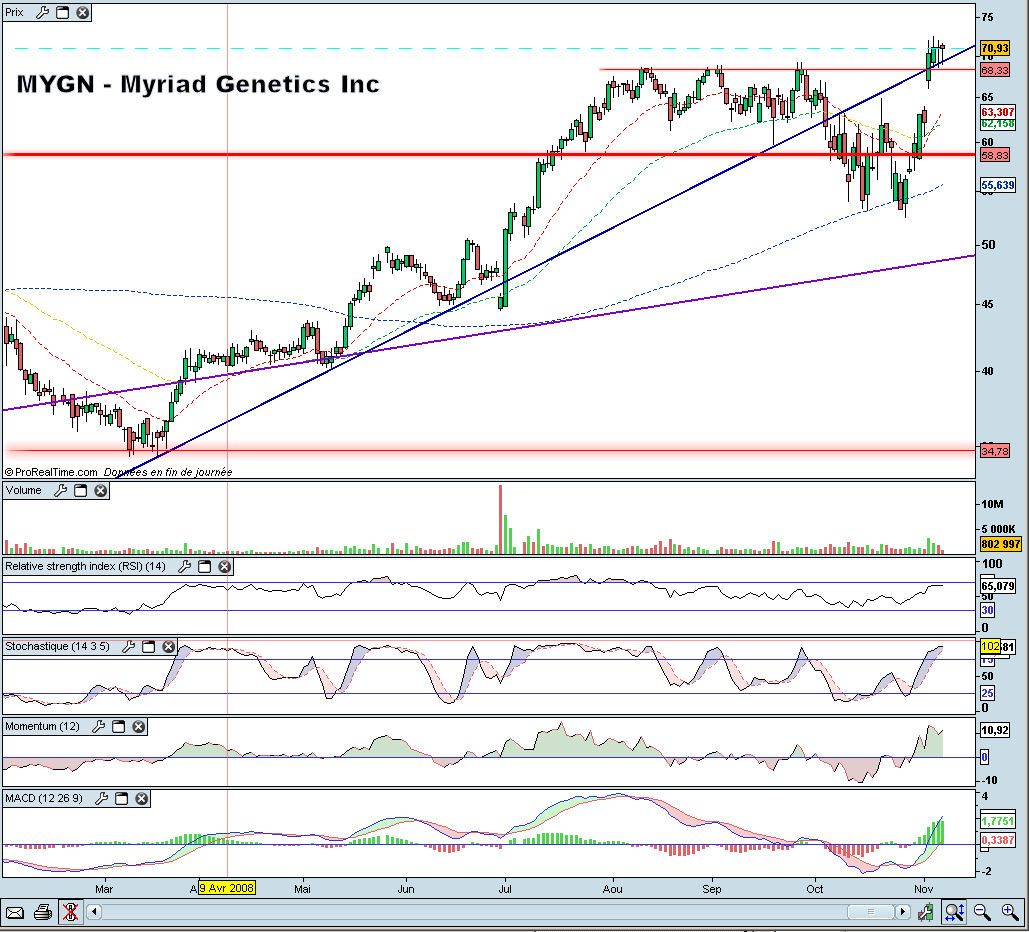Image resolution: width=1029 pixels, height=932 pixels.
Task: Click the red 68,33 resistance price label
Action: click(995, 70)
